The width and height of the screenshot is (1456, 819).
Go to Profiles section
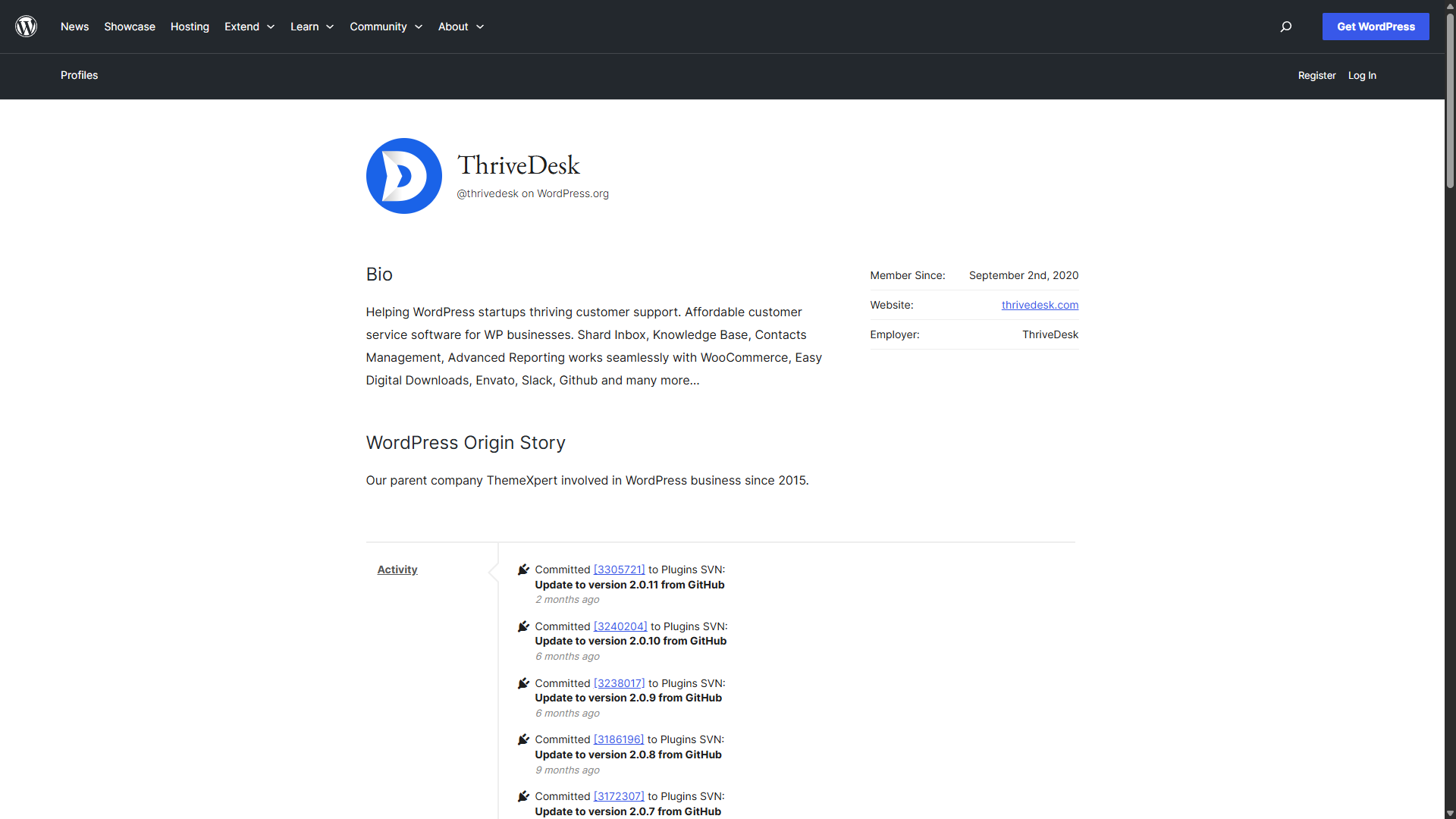pyautogui.click(x=79, y=75)
